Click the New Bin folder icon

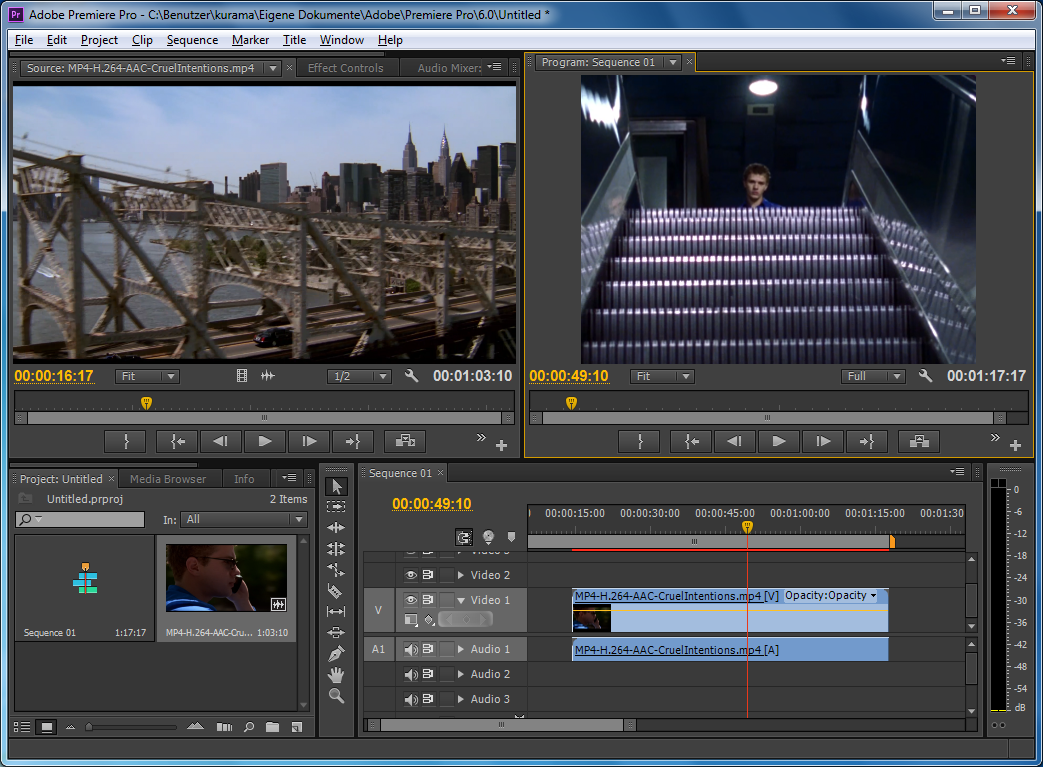(272, 727)
